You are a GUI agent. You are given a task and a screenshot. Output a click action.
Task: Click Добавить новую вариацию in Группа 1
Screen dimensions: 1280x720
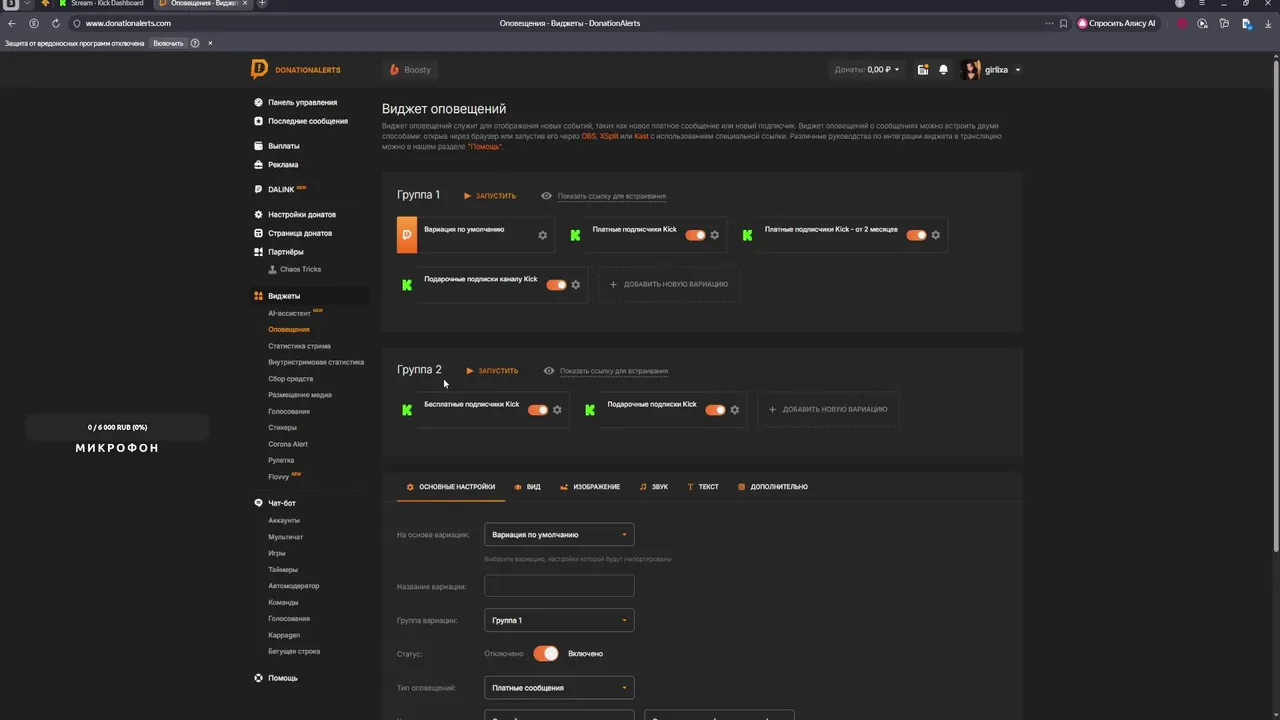click(669, 285)
